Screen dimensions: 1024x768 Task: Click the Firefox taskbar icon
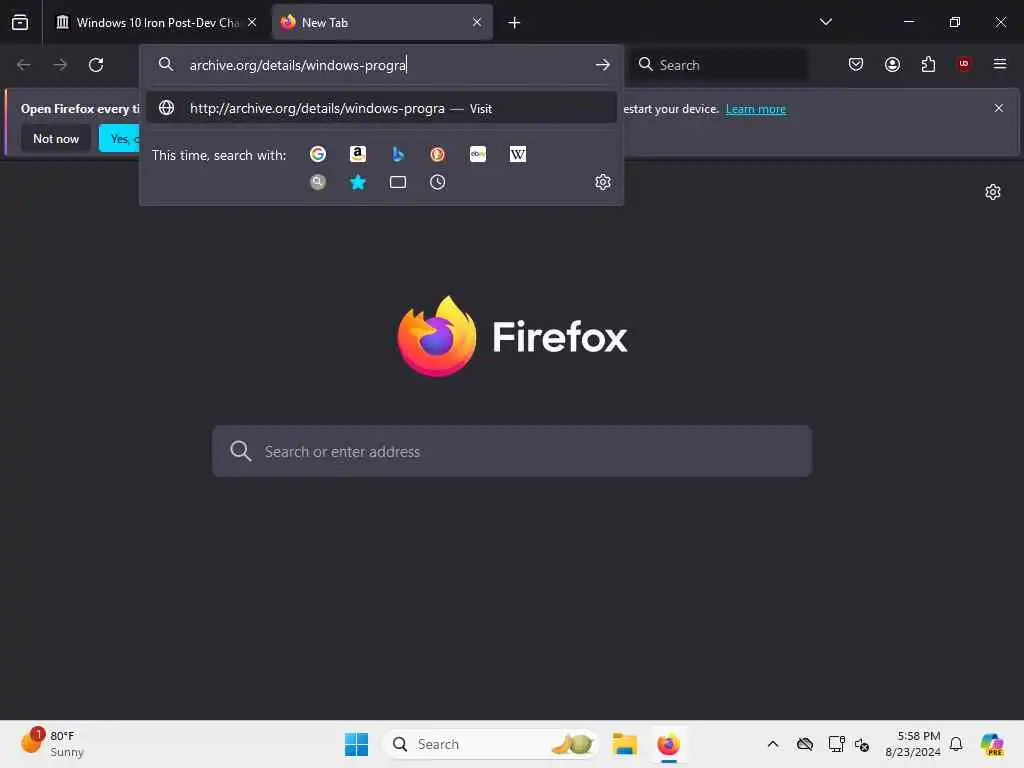(x=668, y=744)
